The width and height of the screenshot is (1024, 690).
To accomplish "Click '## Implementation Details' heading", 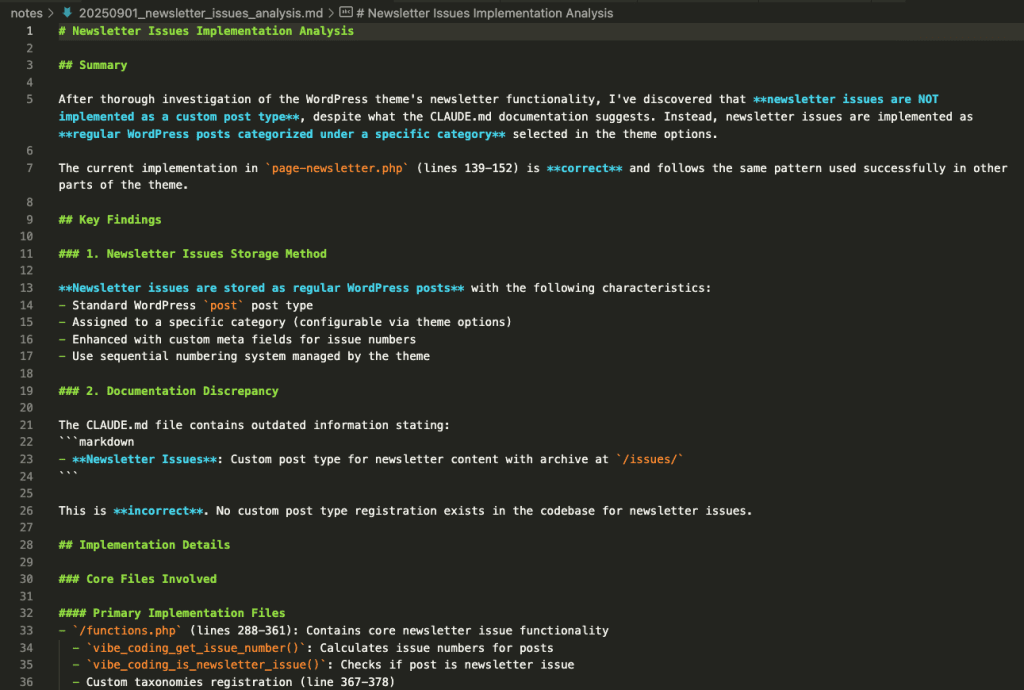I will point(144,544).
